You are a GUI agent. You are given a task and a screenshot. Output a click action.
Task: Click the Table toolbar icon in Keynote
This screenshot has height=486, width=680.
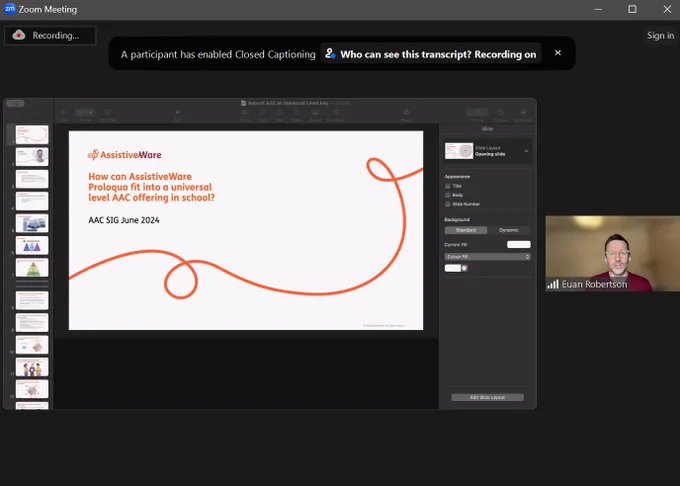point(245,112)
